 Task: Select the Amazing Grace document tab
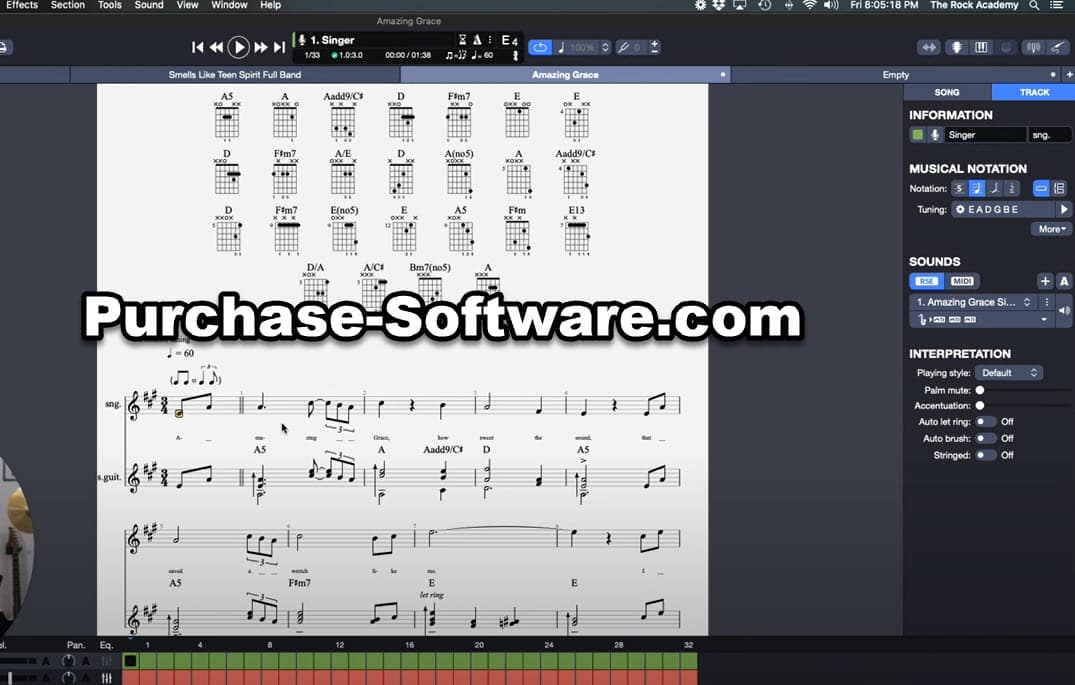point(565,75)
